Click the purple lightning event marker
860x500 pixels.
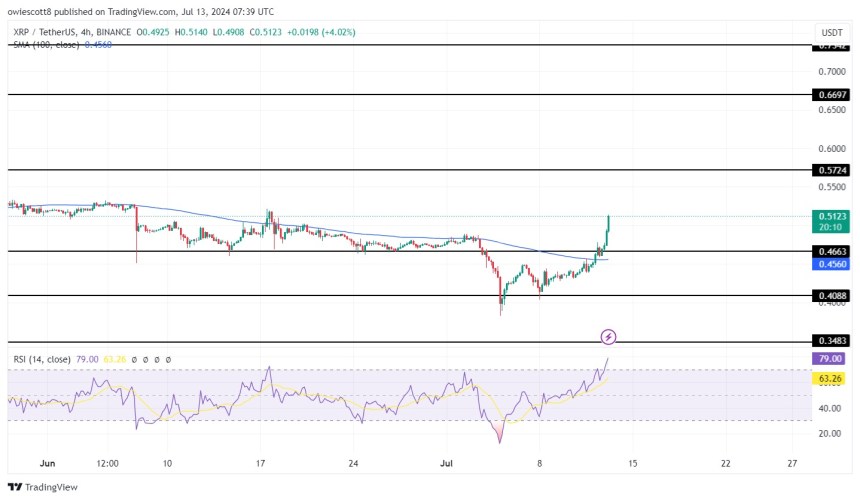tap(608, 337)
